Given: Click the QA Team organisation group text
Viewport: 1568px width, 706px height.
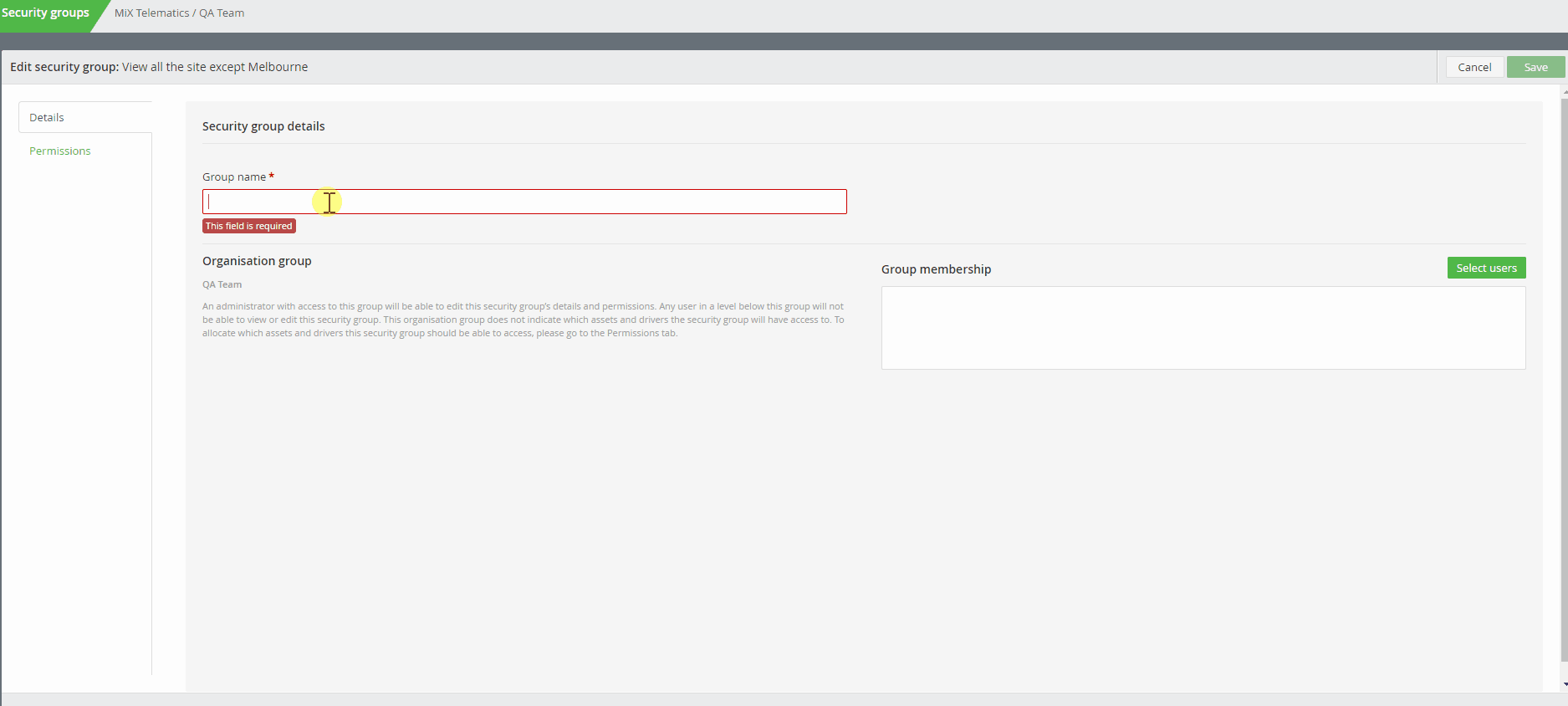Looking at the screenshot, I should (x=222, y=284).
